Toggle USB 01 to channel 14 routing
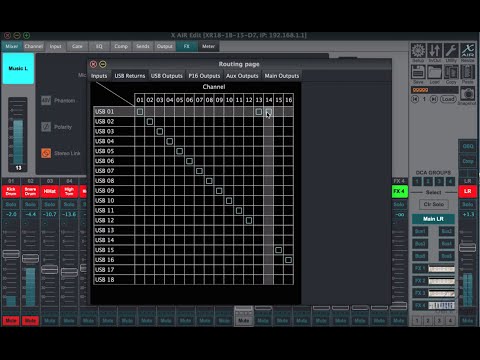Screen dimensions: 480x360 (x=269, y=112)
